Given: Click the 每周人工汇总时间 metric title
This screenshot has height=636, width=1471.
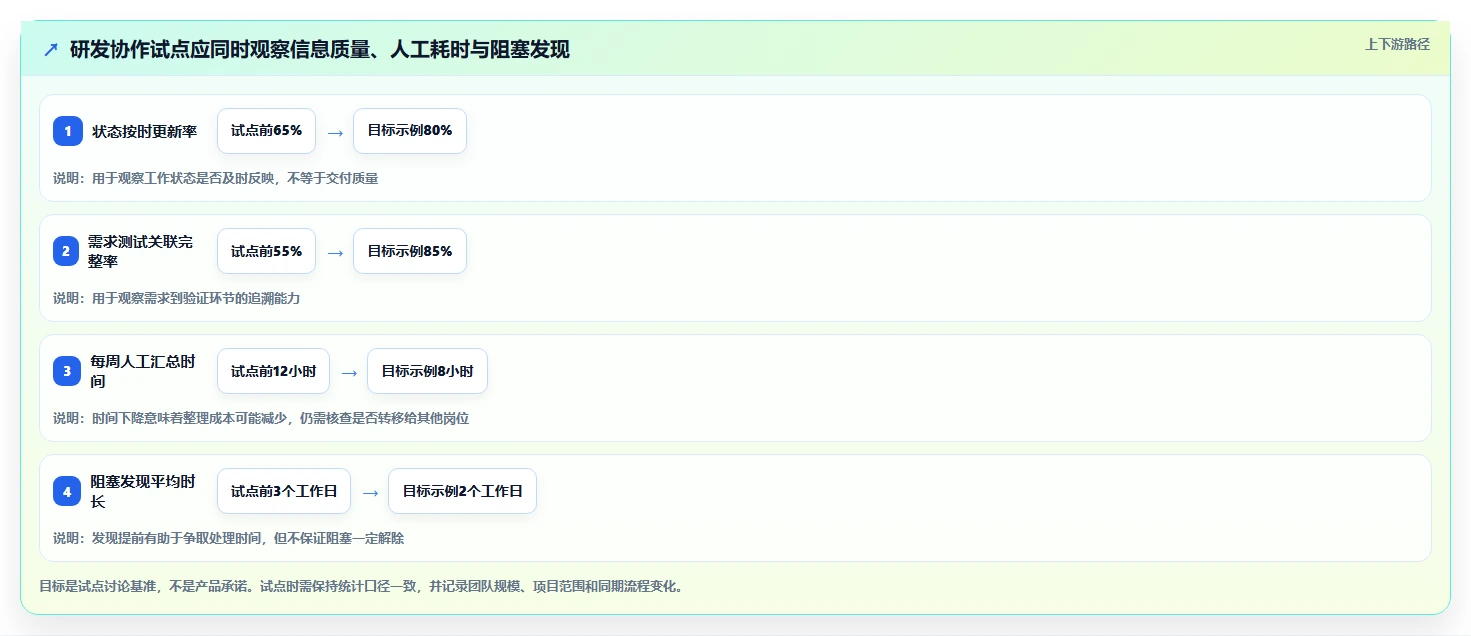Looking at the screenshot, I should click(x=143, y=371).
